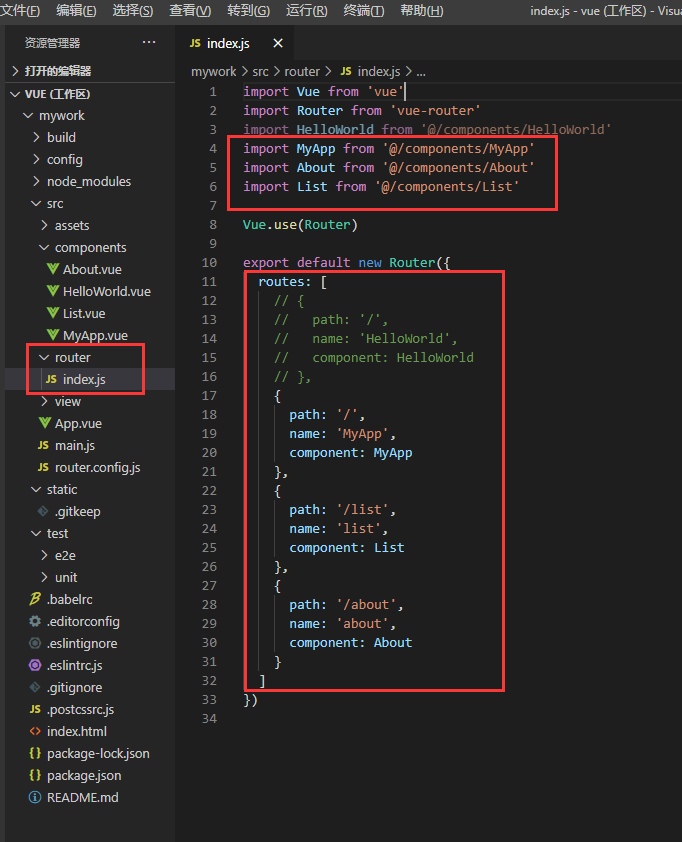Expand the 打开的编辑器 section
The width and height of the screenshot is (682, 842).
pos(16,71)
